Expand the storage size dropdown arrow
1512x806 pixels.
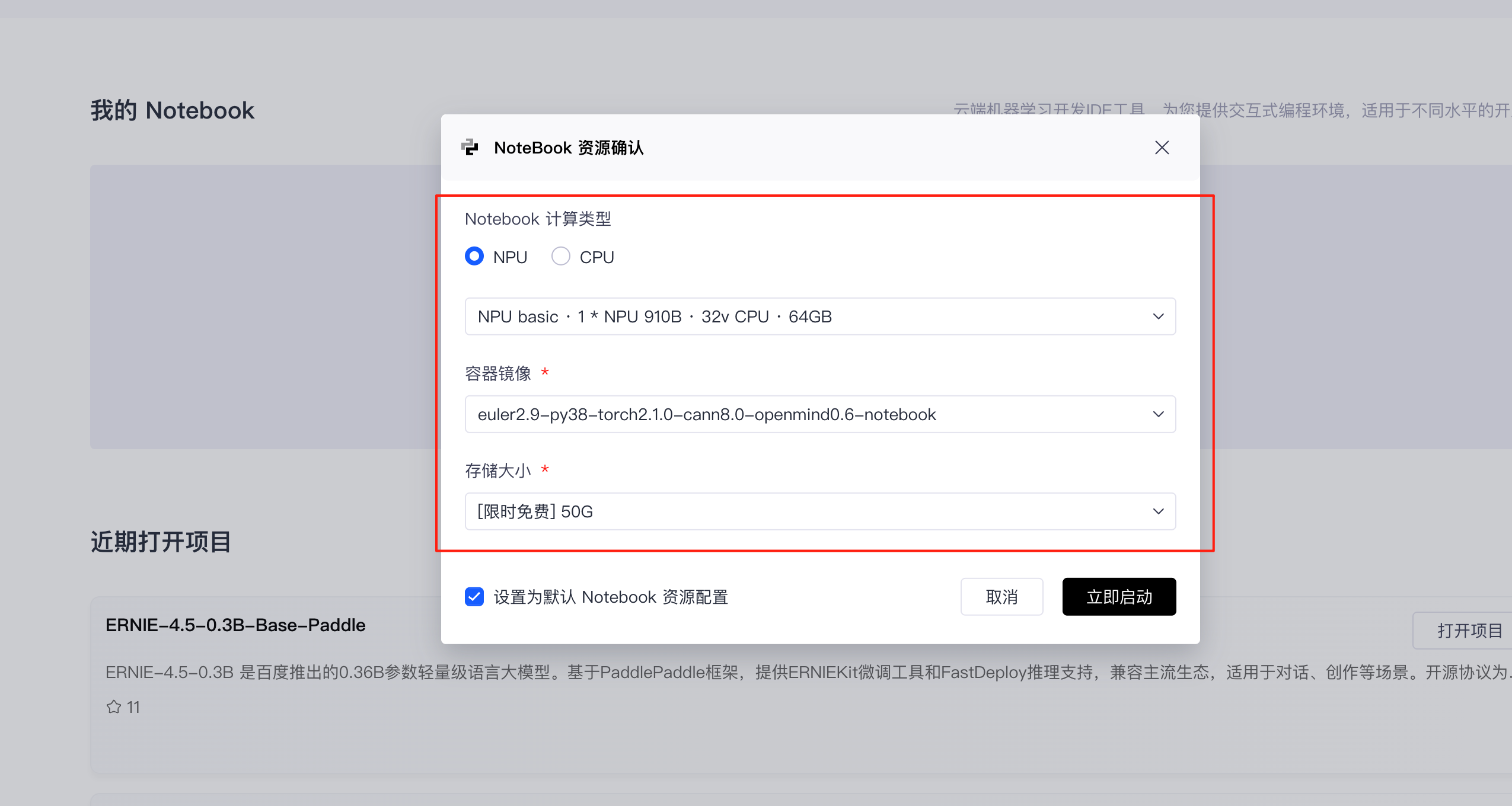[x=1158, y=511]
